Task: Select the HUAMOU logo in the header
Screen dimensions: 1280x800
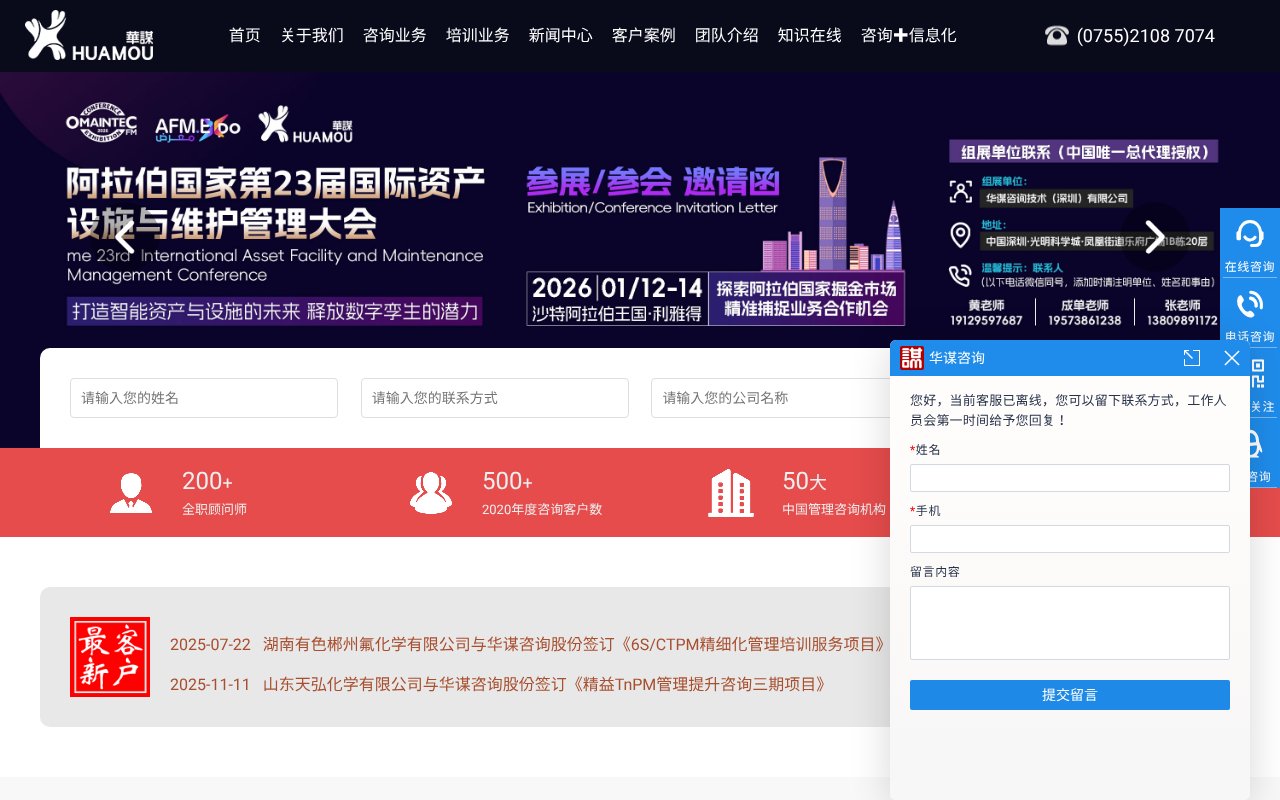Action: click(x=88, y=35)
